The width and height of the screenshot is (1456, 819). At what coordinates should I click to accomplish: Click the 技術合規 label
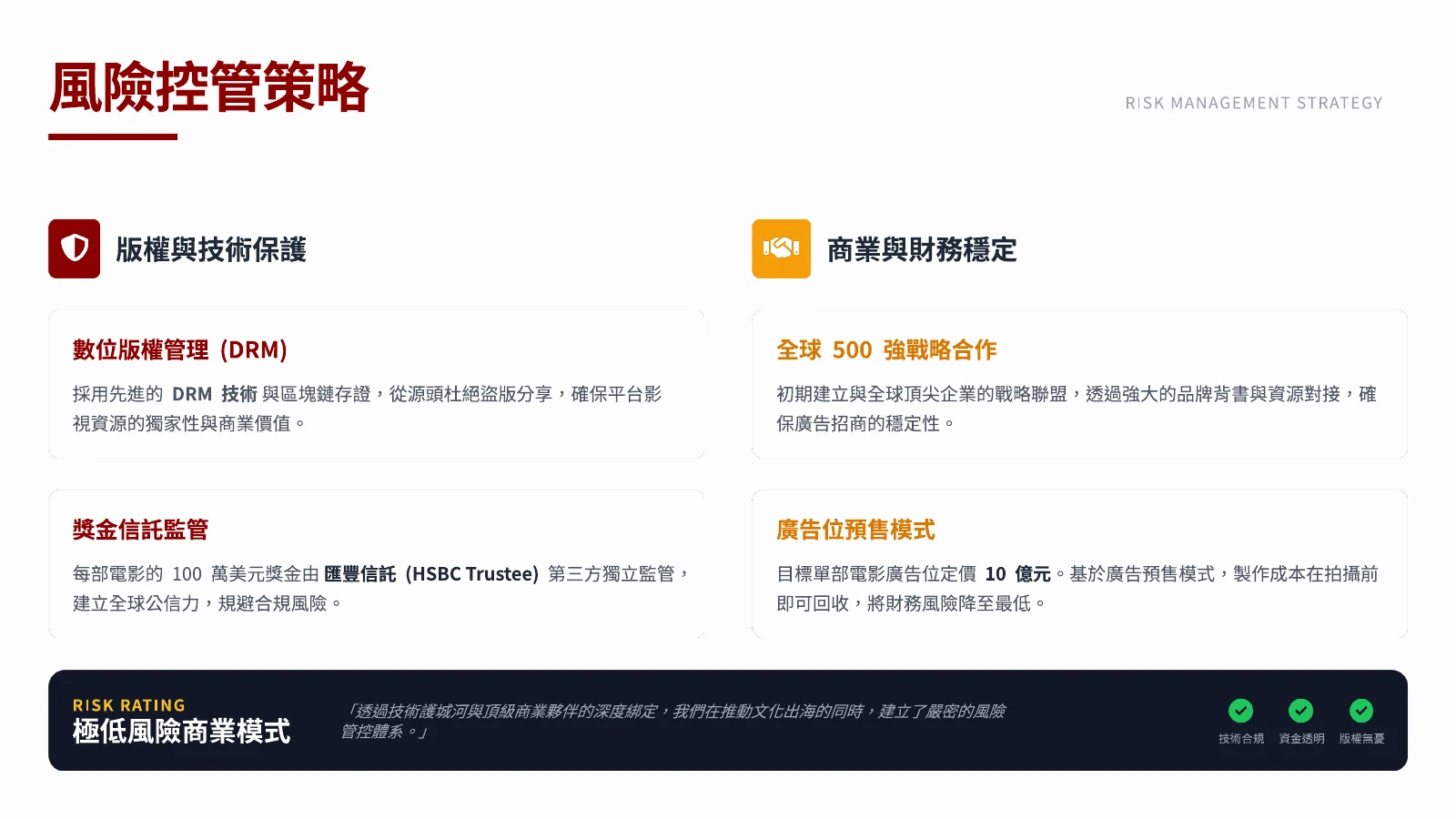[x=1241, y=739]
